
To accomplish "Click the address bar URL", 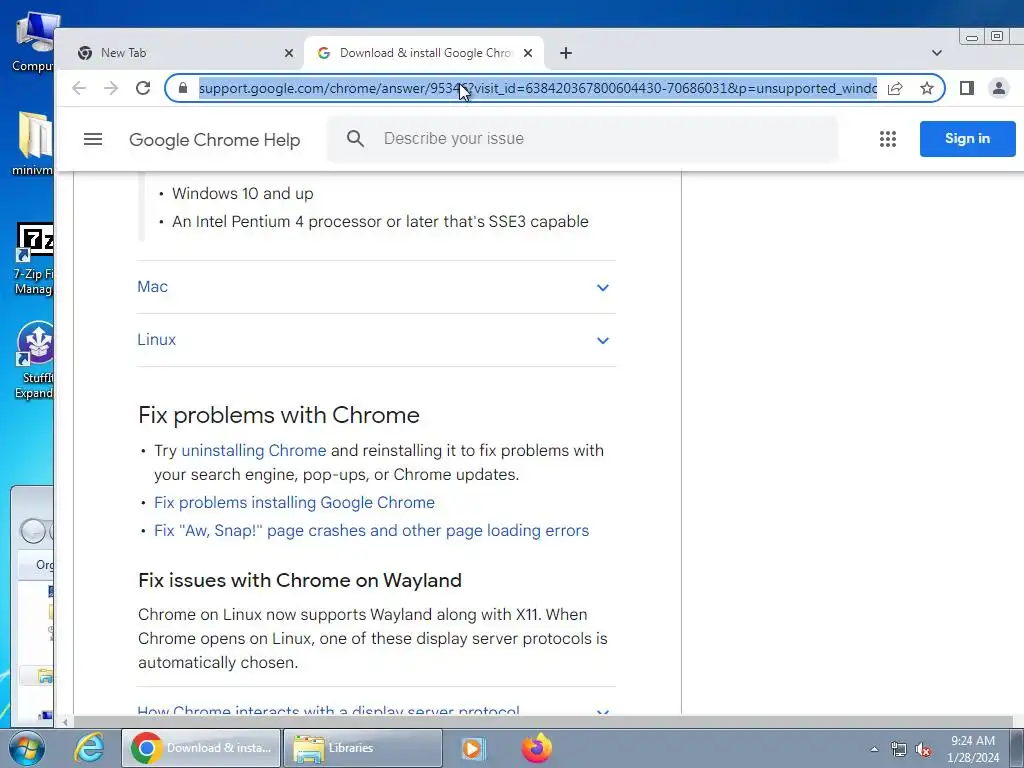I will coord(537,88).
